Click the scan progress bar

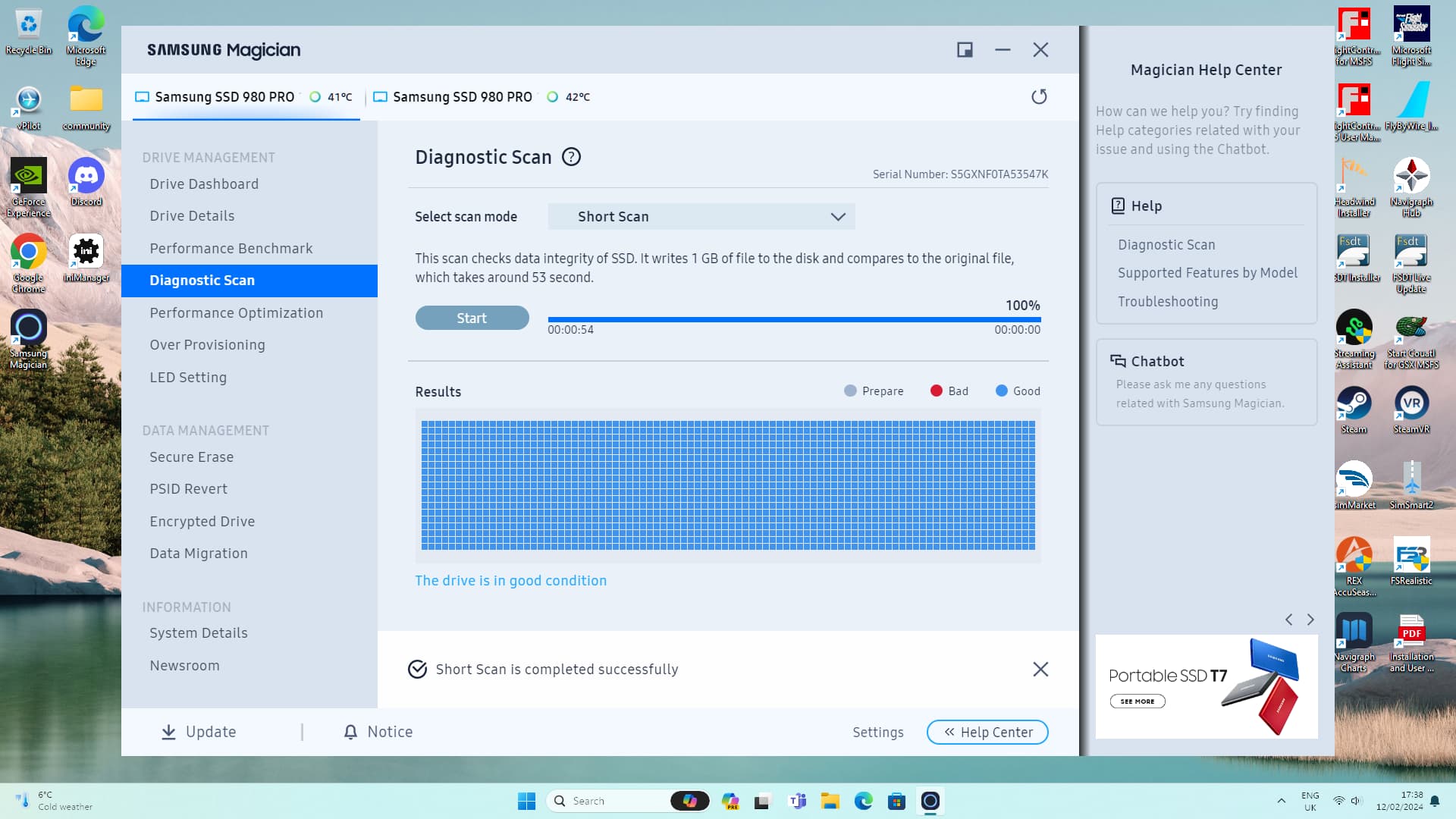793,319
